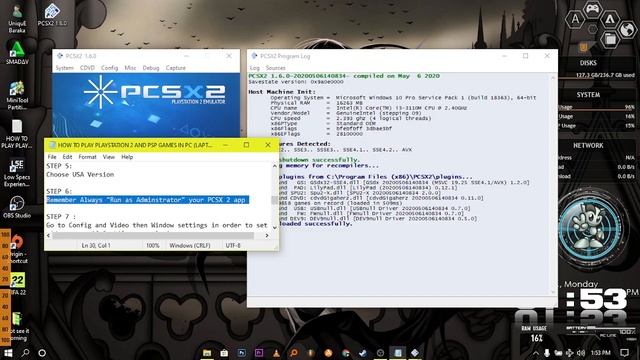This screenshot has width=640, height=360.
Task: Open the Log menu in Program Log window
Action: (x=255, y=68)
